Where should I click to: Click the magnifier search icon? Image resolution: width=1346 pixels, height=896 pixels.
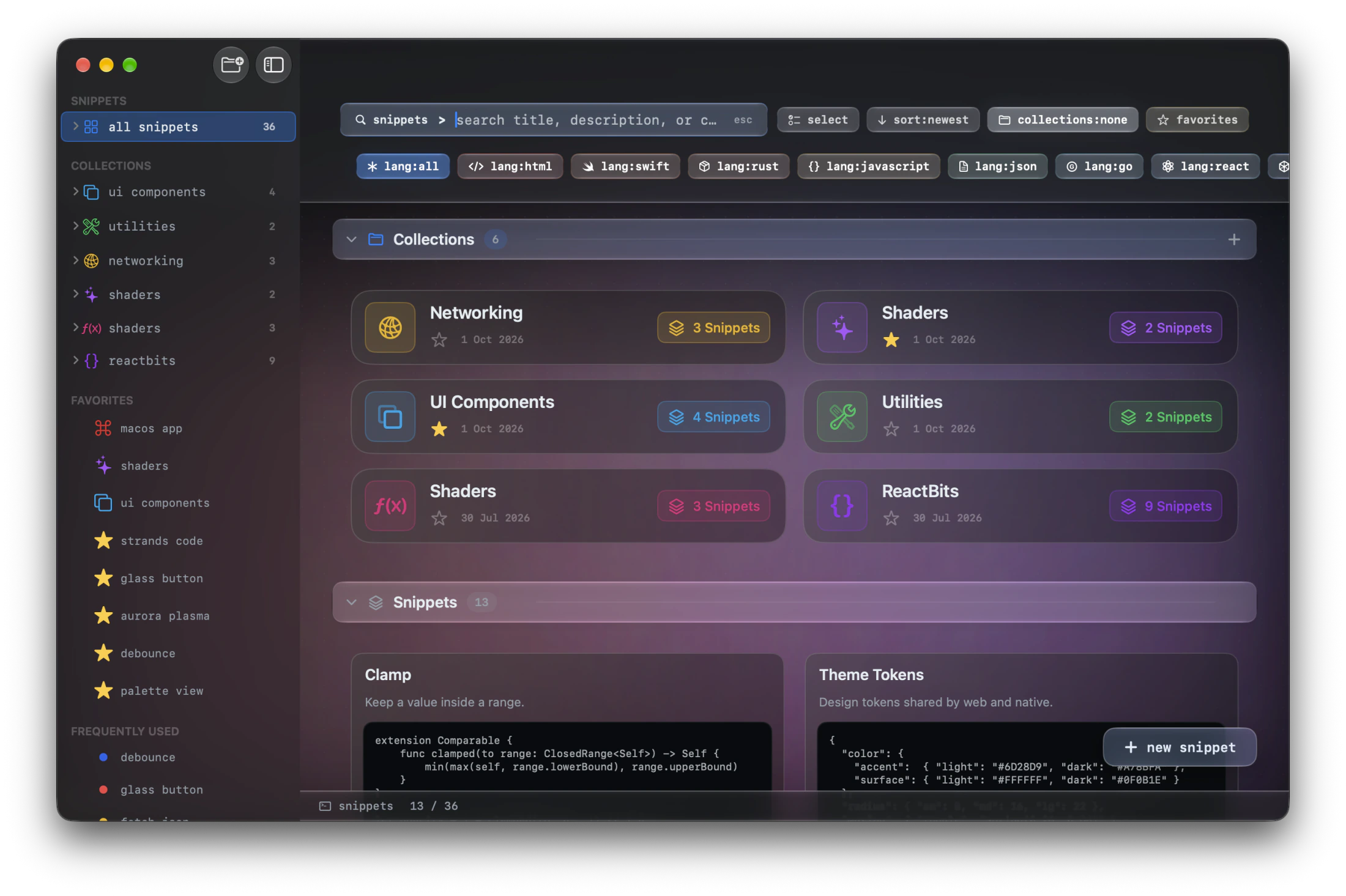click(361, 120)
